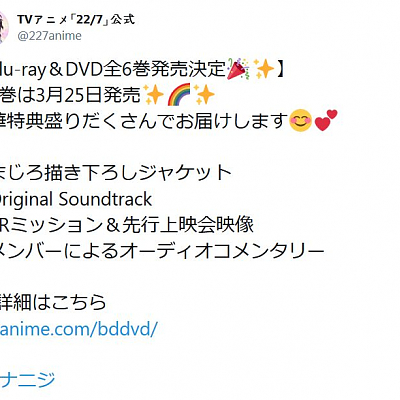Click the @227anime handle
400x400 pixels.
tap(49, 36)
